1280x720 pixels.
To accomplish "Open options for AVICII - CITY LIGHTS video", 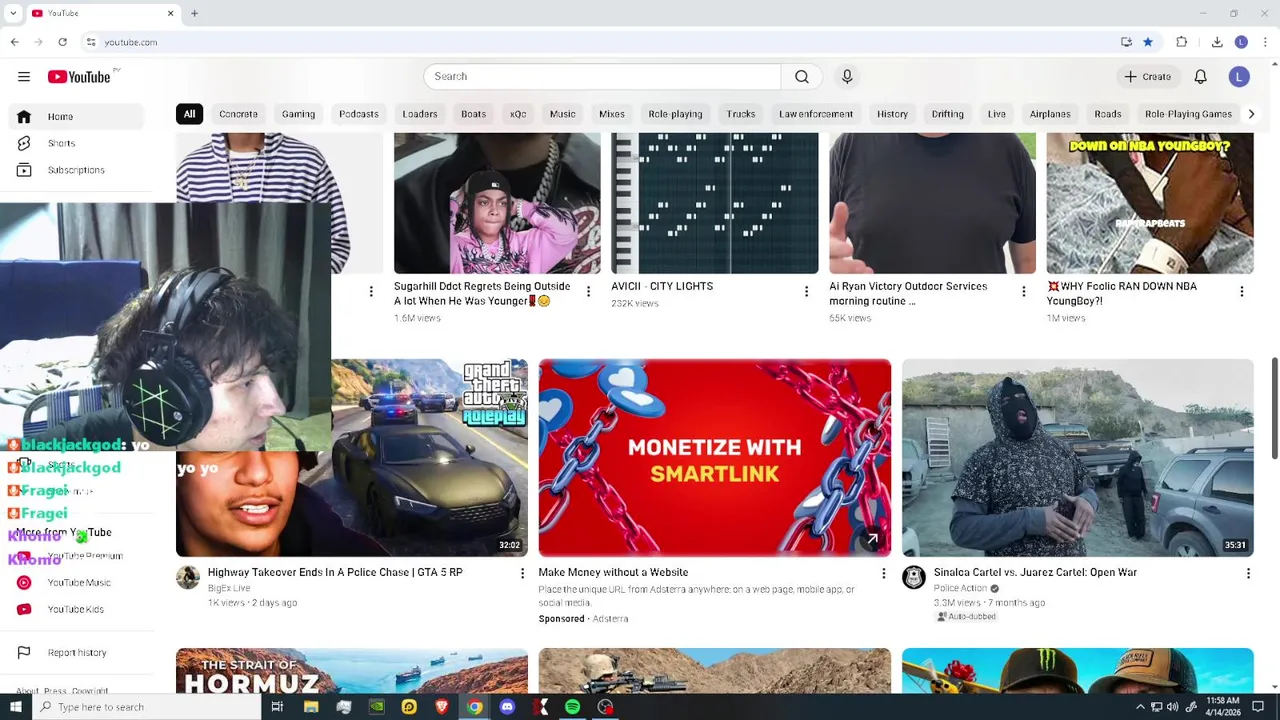I will [806, 291].
